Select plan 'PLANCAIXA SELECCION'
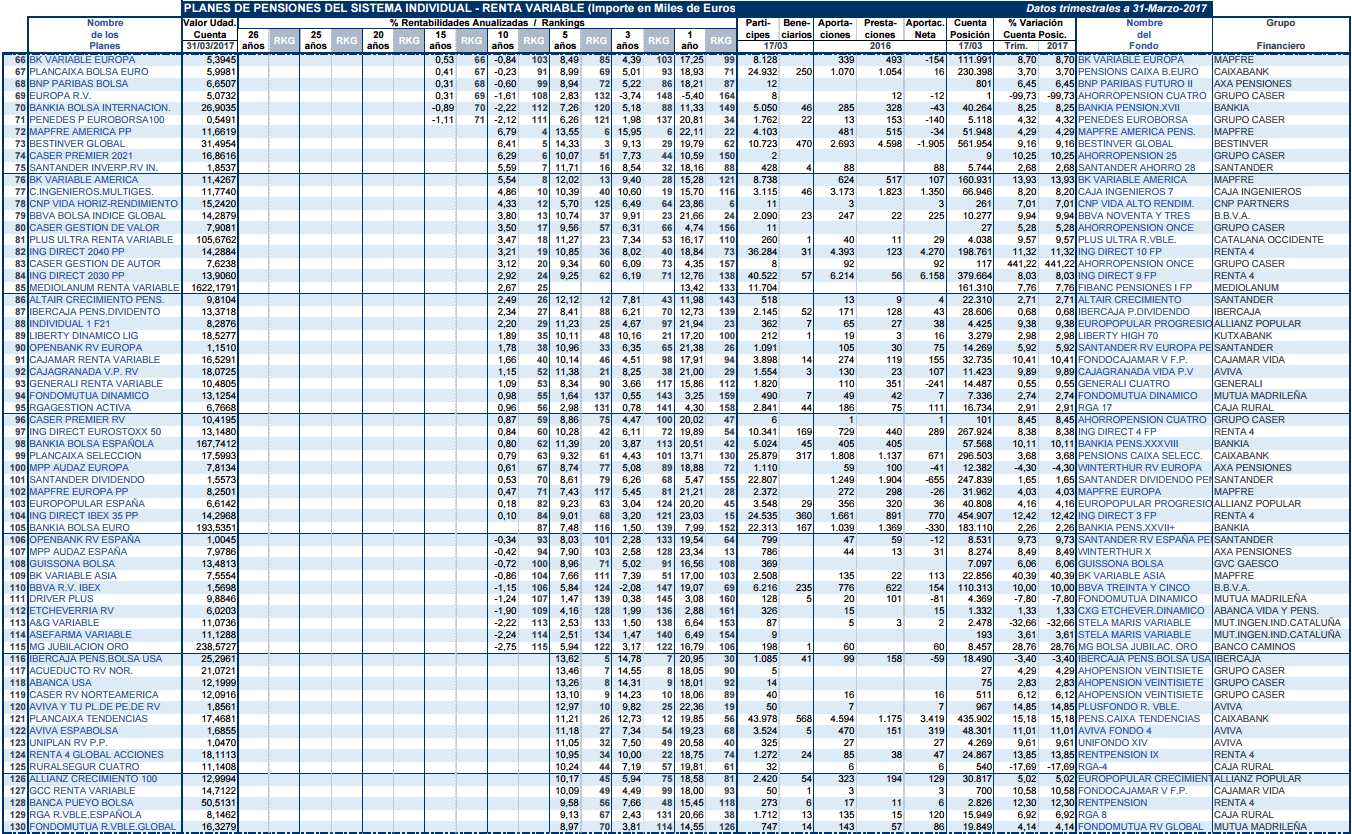Viewport: 1352px width, 834px height. point(85,456)
